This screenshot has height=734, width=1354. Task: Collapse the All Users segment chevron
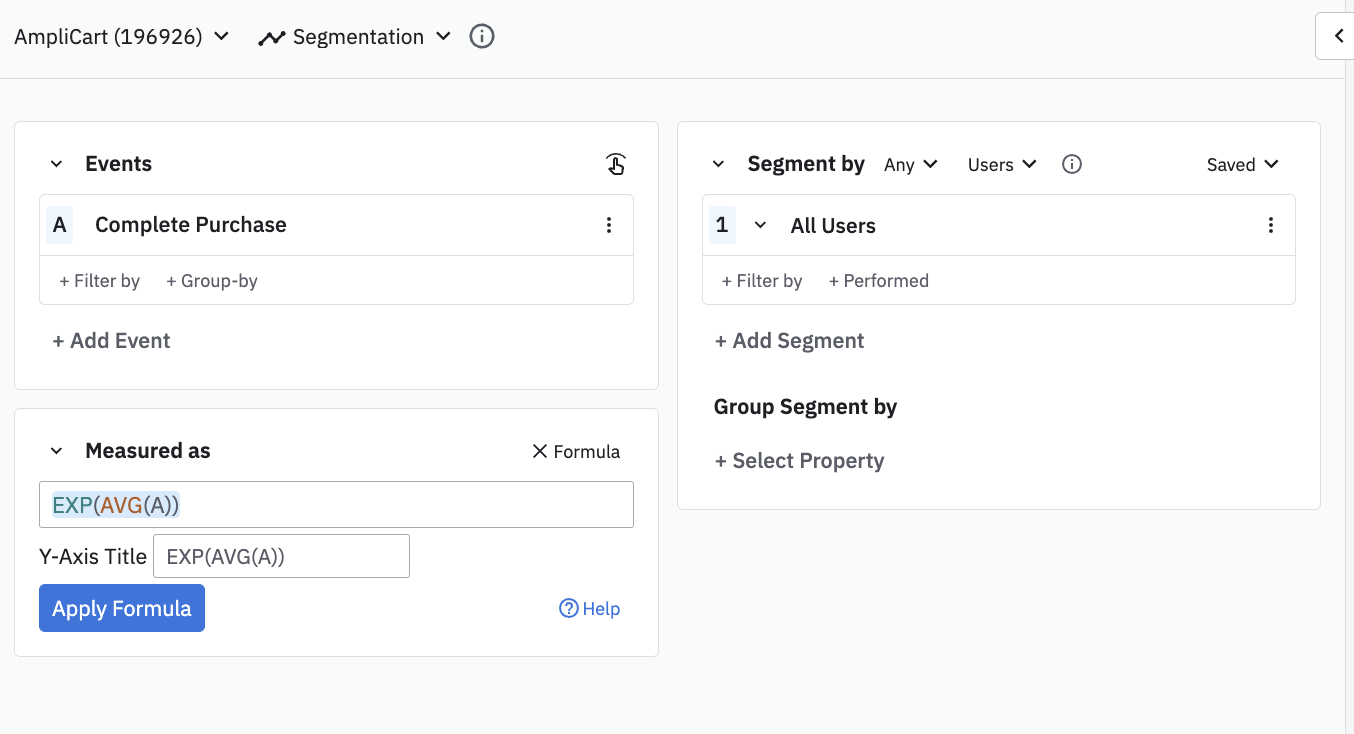760,225
